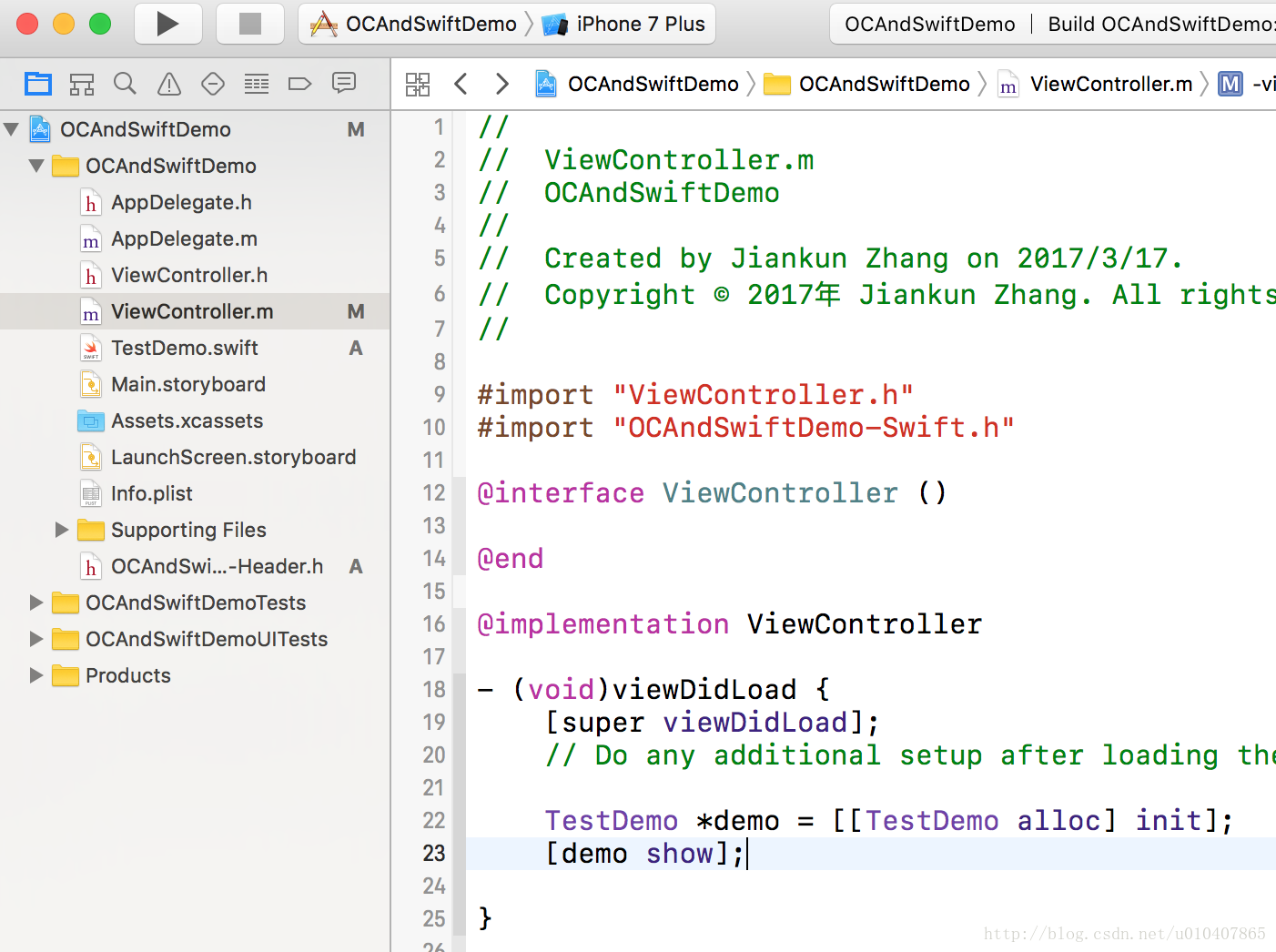Click the Build OCAndSwiftDemo activity status

(x=1161, y=24)
